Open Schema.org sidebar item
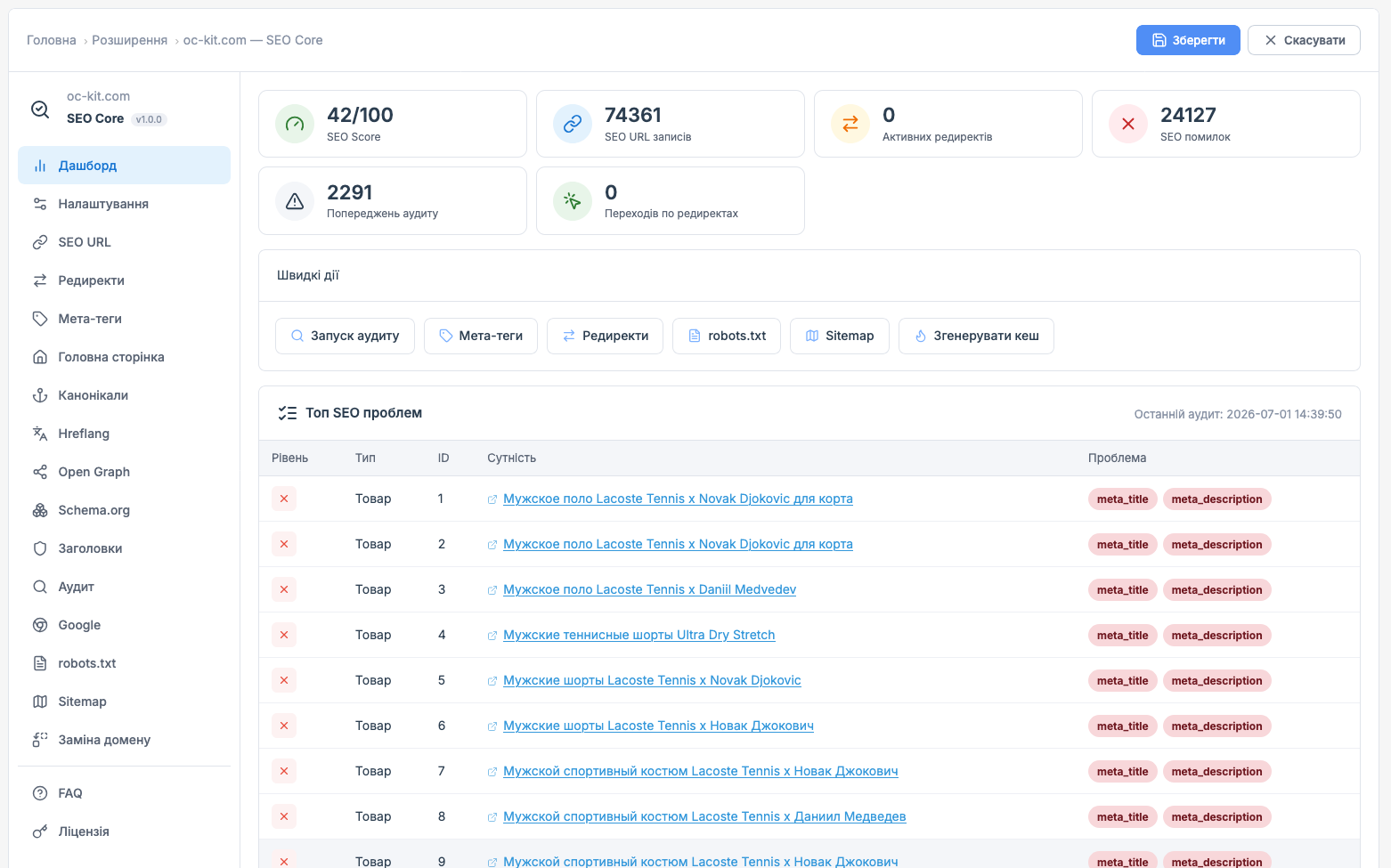This screenshot has height=868, width=1391. click(x=124, y=510)
